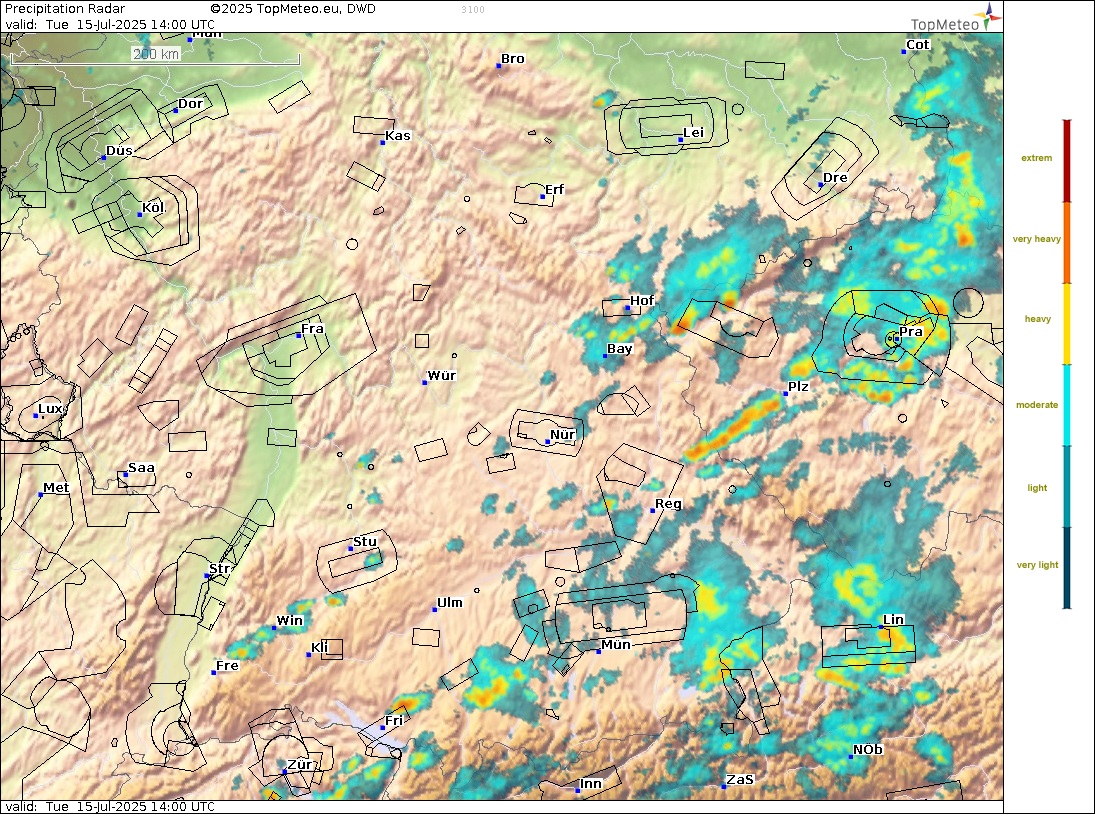Click the 'Bro' label
1095x814 pixels.
tap(513, 59)
